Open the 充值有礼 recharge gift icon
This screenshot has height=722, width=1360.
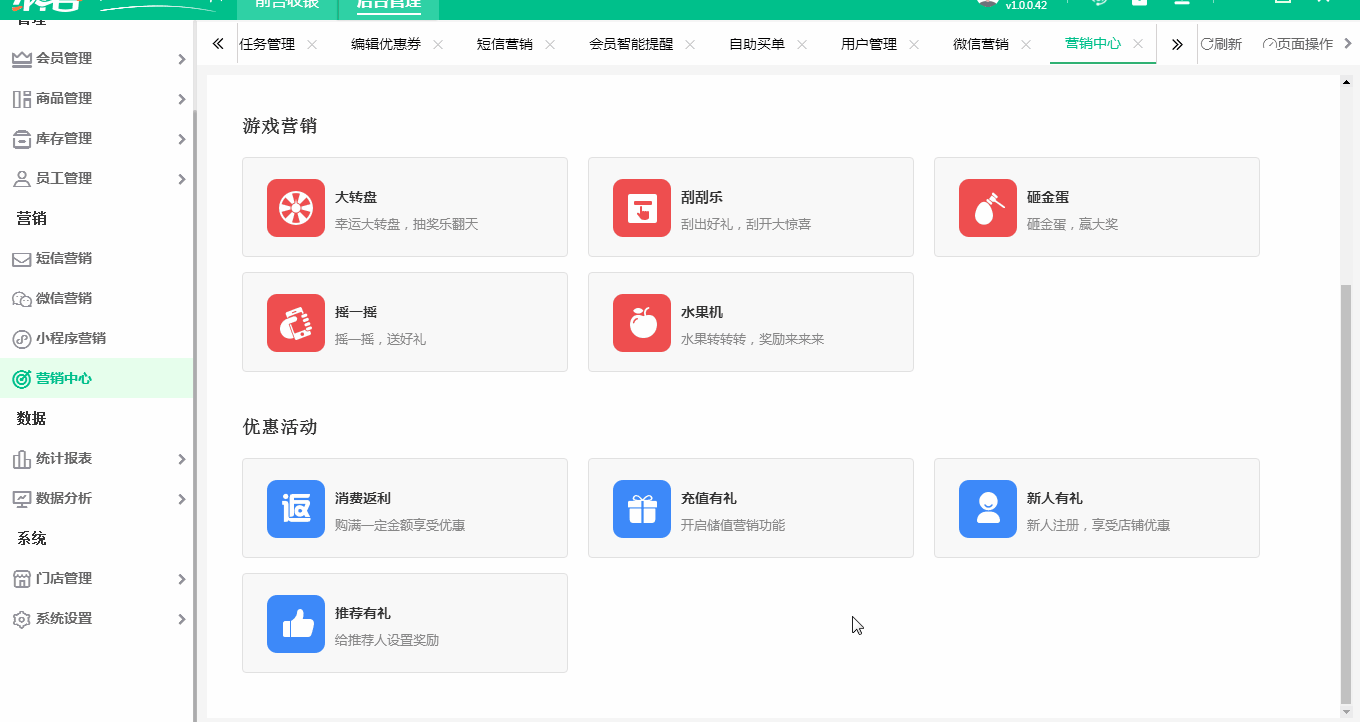pos(641,508)
